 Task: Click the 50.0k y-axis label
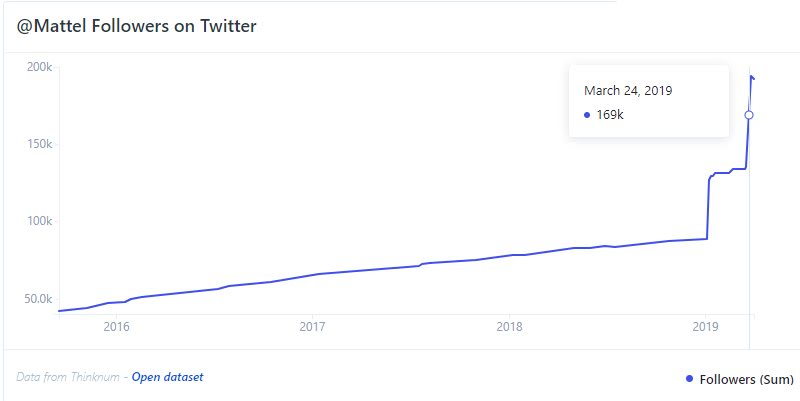38,299
